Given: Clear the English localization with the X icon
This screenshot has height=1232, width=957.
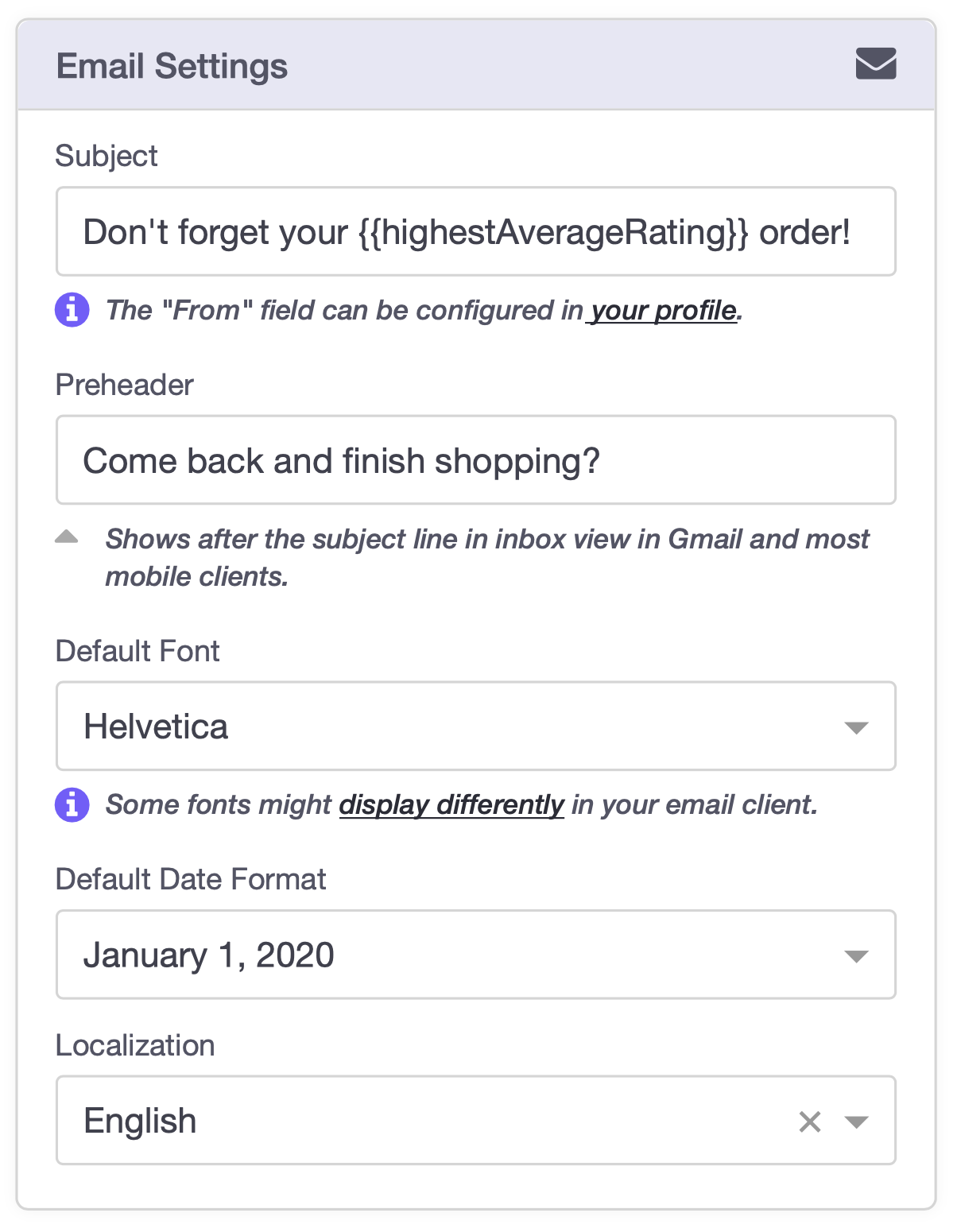Looking at the screenshot, I should (x=809, y=1122).
